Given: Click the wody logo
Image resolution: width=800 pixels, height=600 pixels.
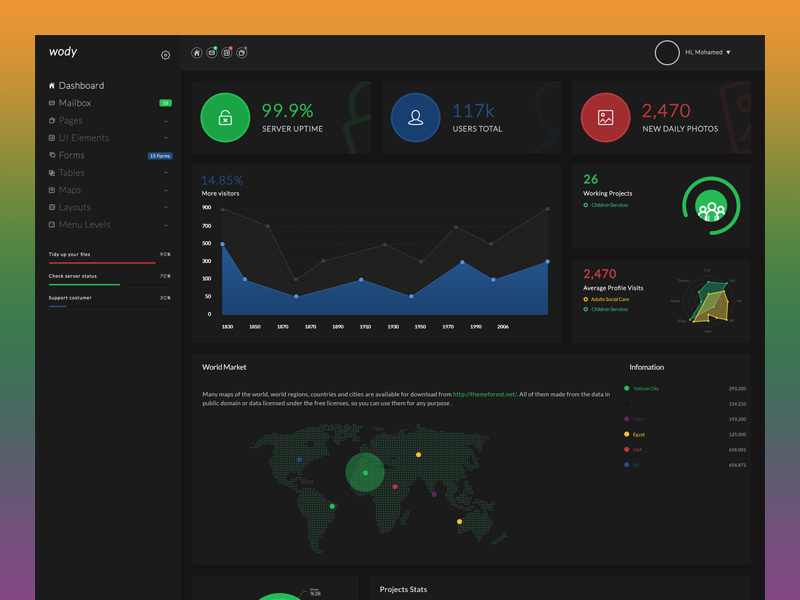Looking at the screenshot, I should (63, 52).
